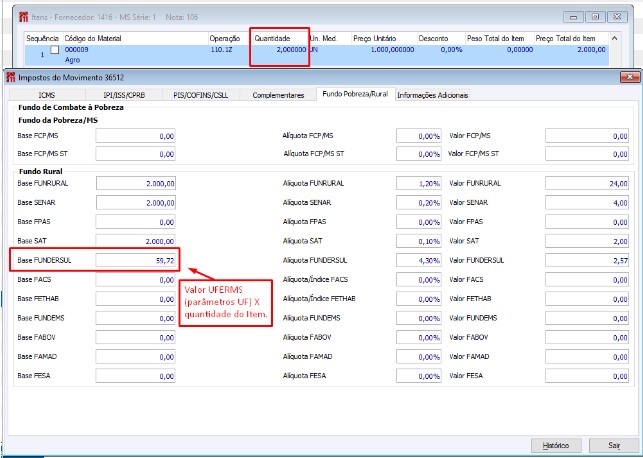Select the Base FCP/MS input field
643x458 pixels.
pyautogui.click(x=136, y=135)
